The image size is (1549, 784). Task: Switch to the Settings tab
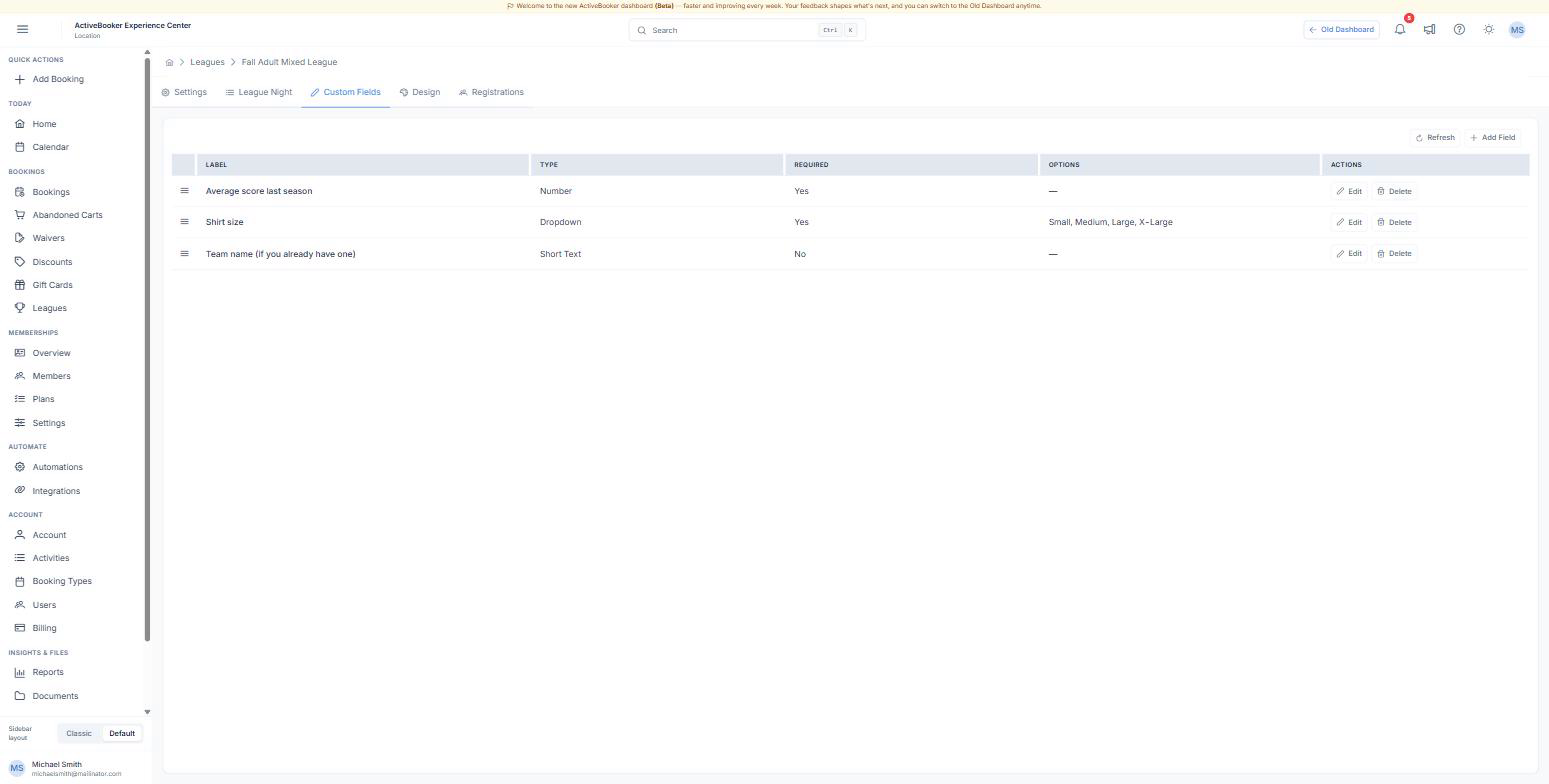(184, 92)
